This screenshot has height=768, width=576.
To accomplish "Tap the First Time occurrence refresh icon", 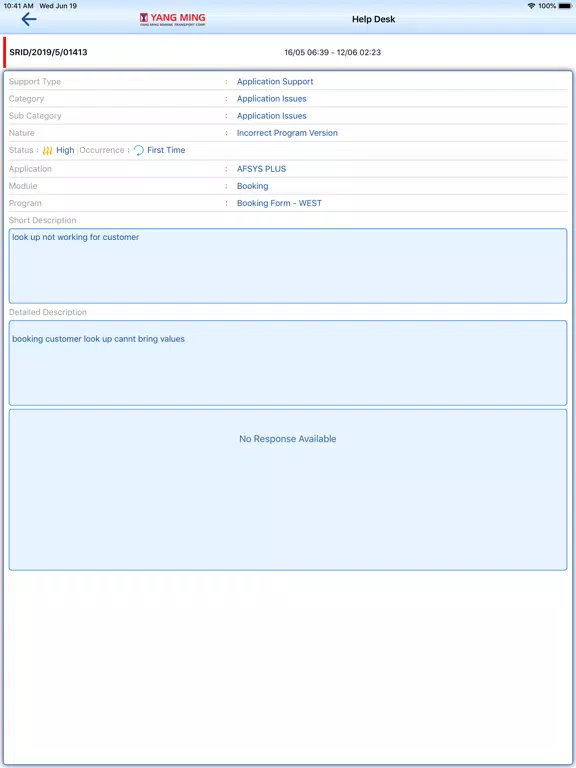I will 139,150.
